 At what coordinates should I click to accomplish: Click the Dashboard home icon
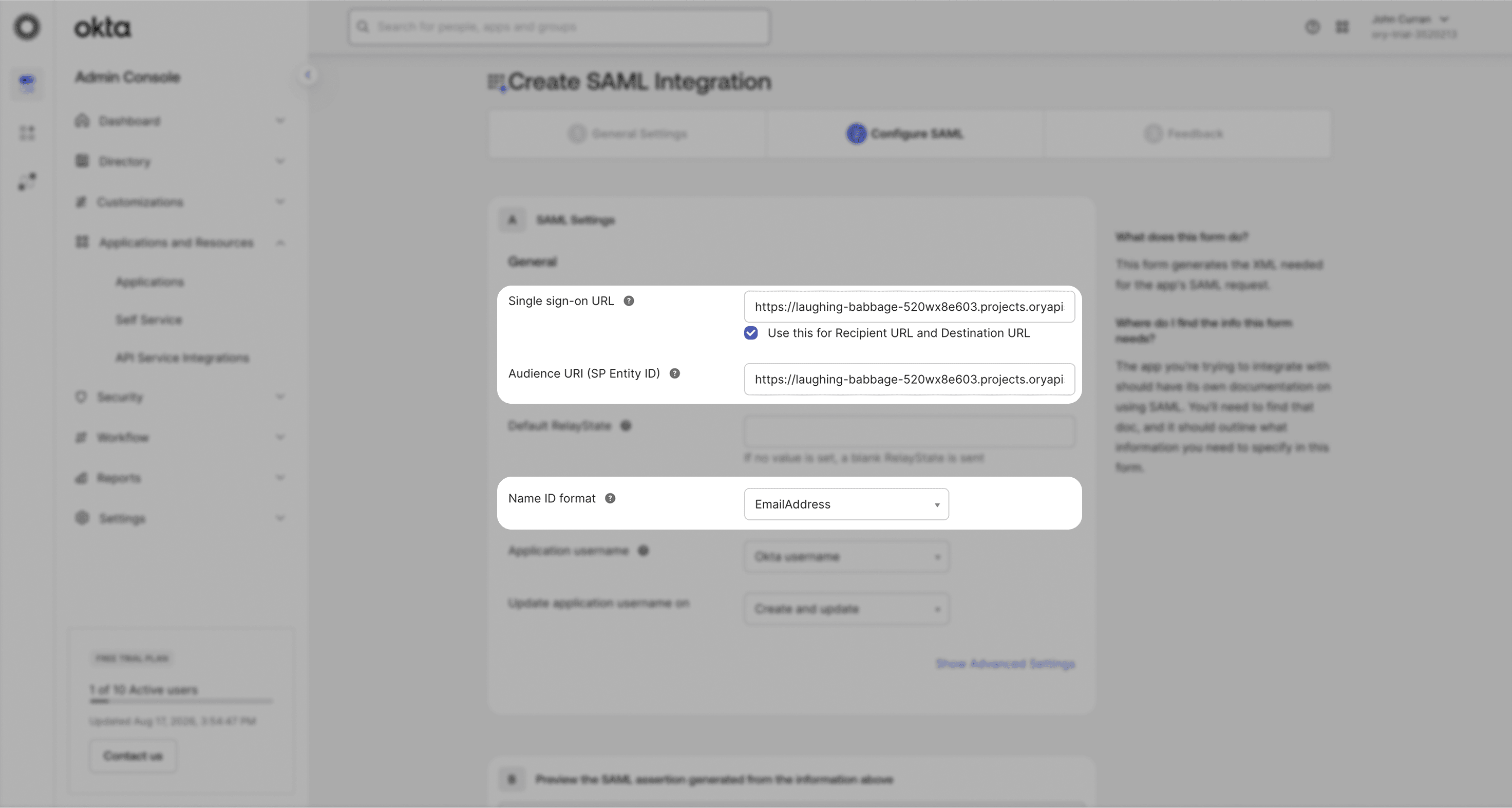(82, 120)
